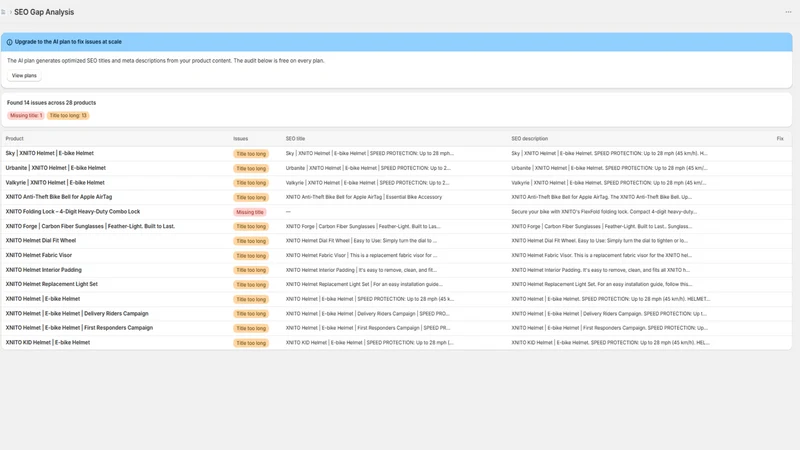
Task: Click the Product column header
Action: click(14, 139)
